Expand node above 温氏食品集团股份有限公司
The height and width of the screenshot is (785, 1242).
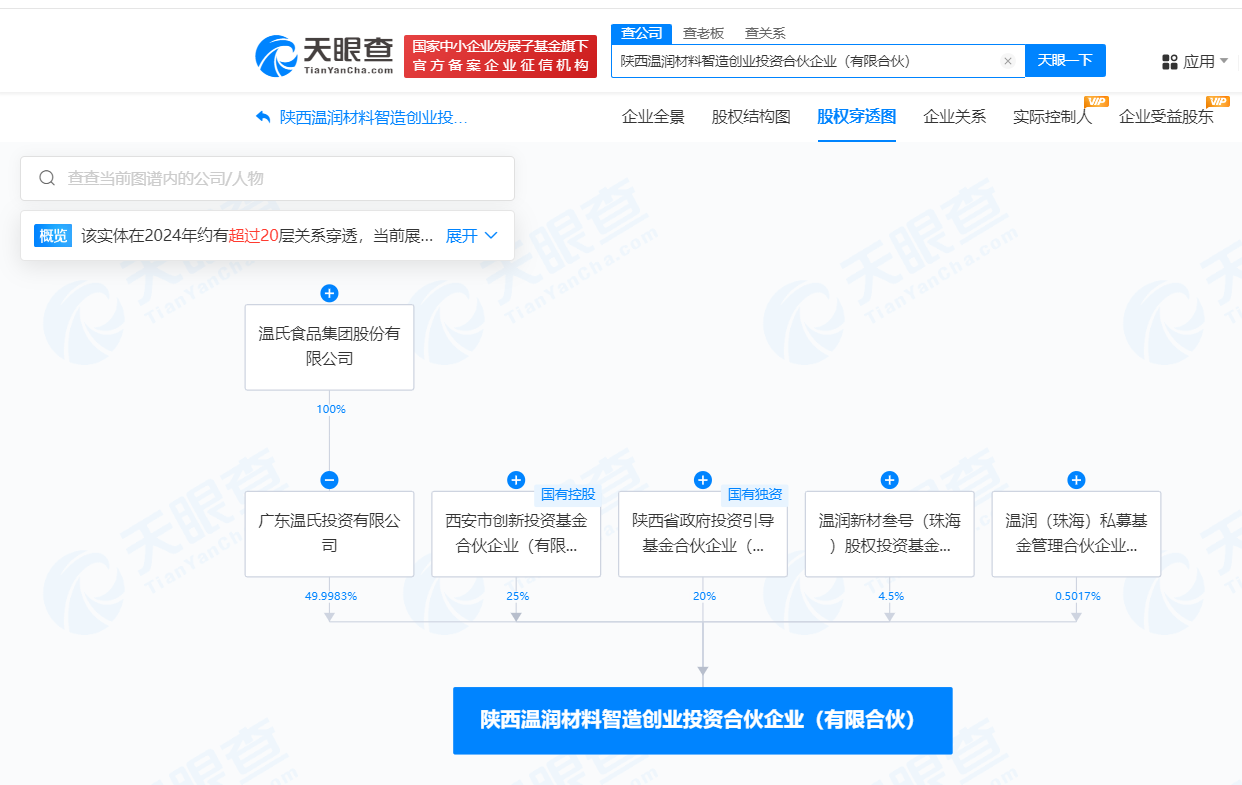pyautogui.click(x=329, y=293)
